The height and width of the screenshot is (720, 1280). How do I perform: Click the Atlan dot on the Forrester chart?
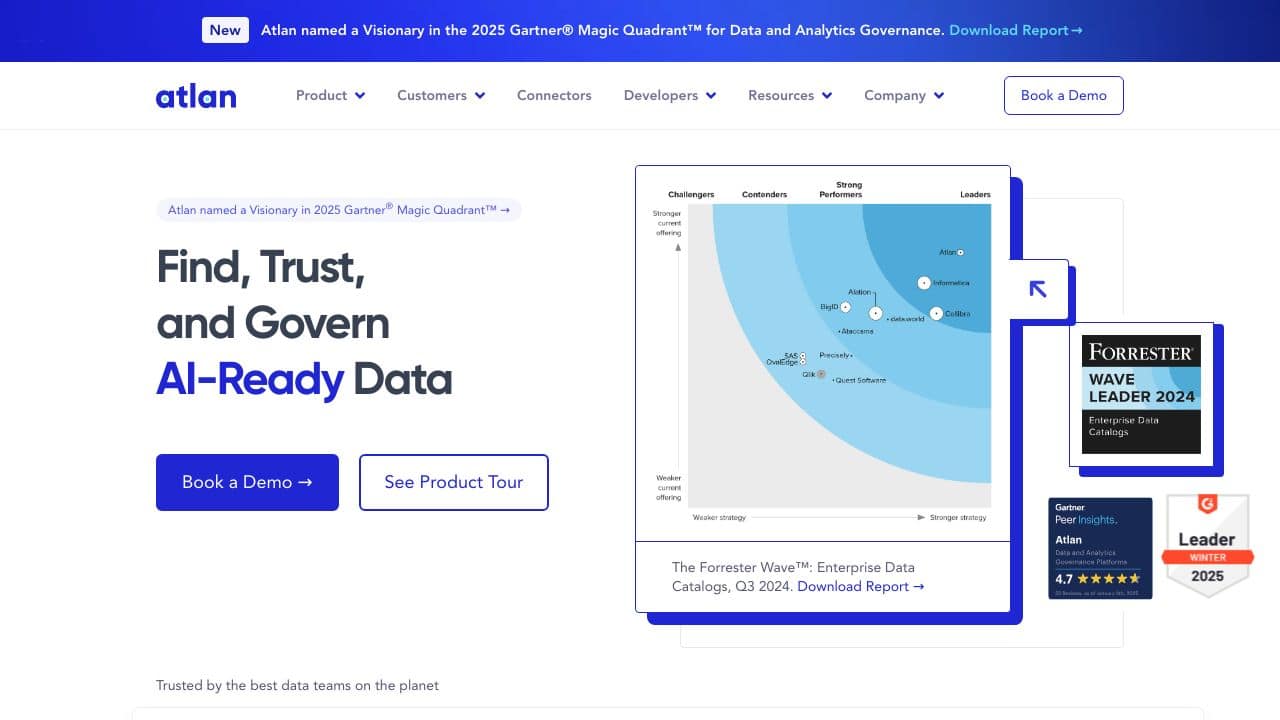coord(960,252)
